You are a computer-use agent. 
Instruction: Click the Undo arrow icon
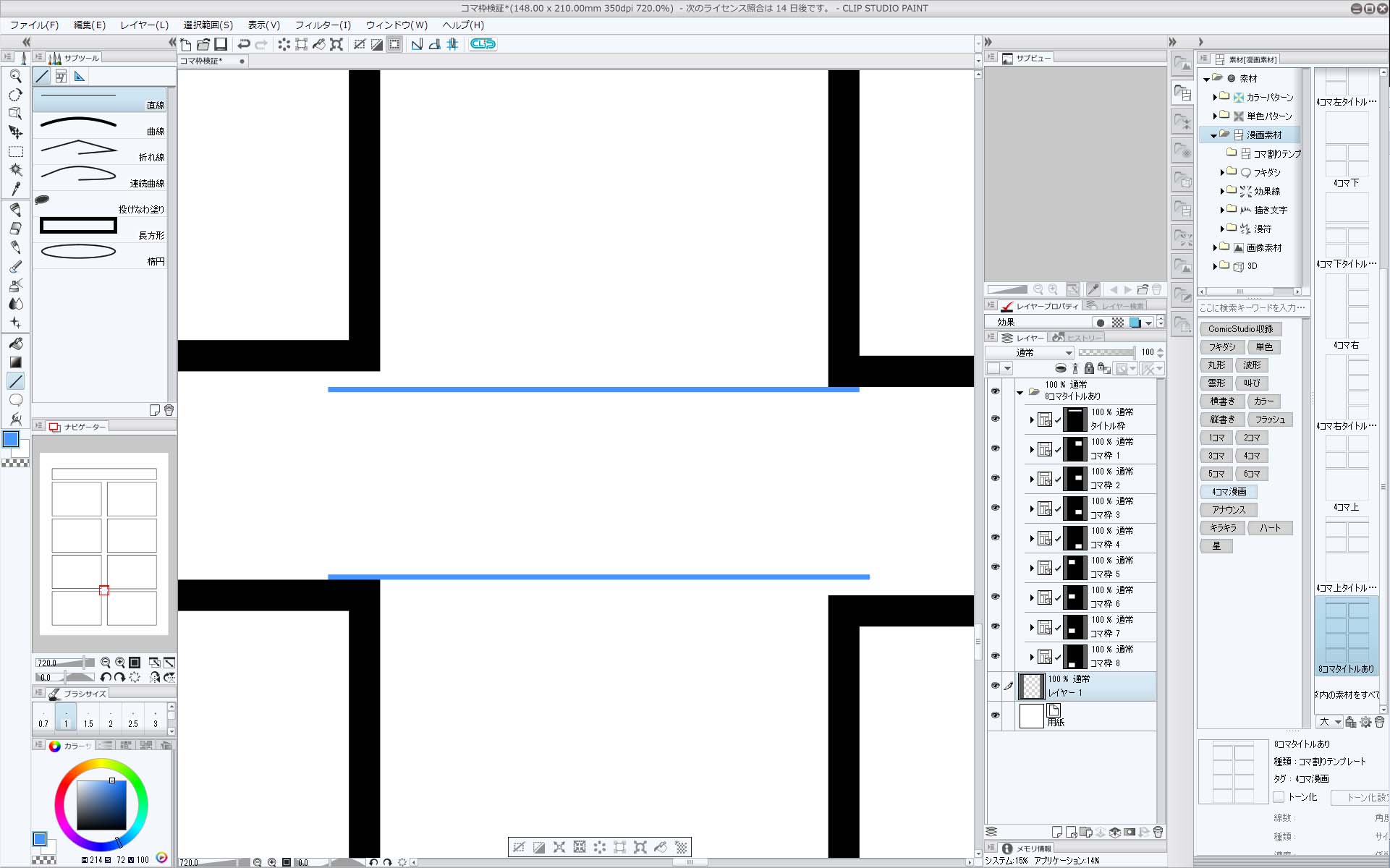click(244, 44)
